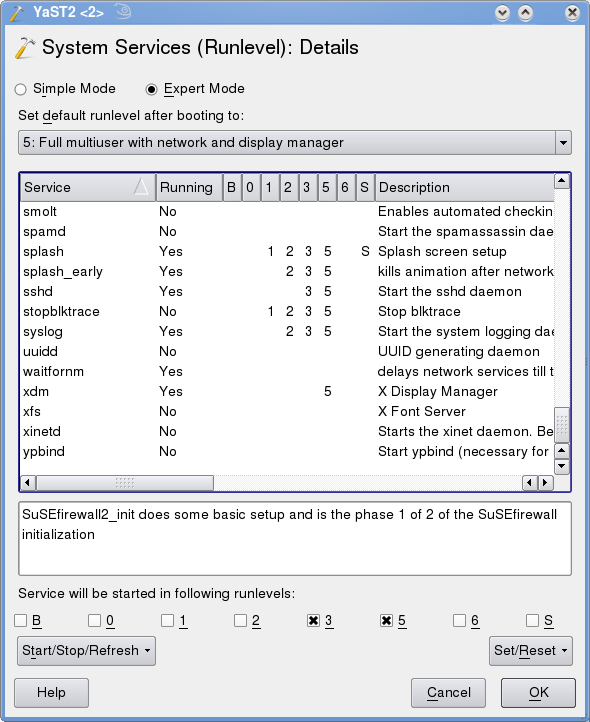Click the window shade-up title bar button

point(526,12)
